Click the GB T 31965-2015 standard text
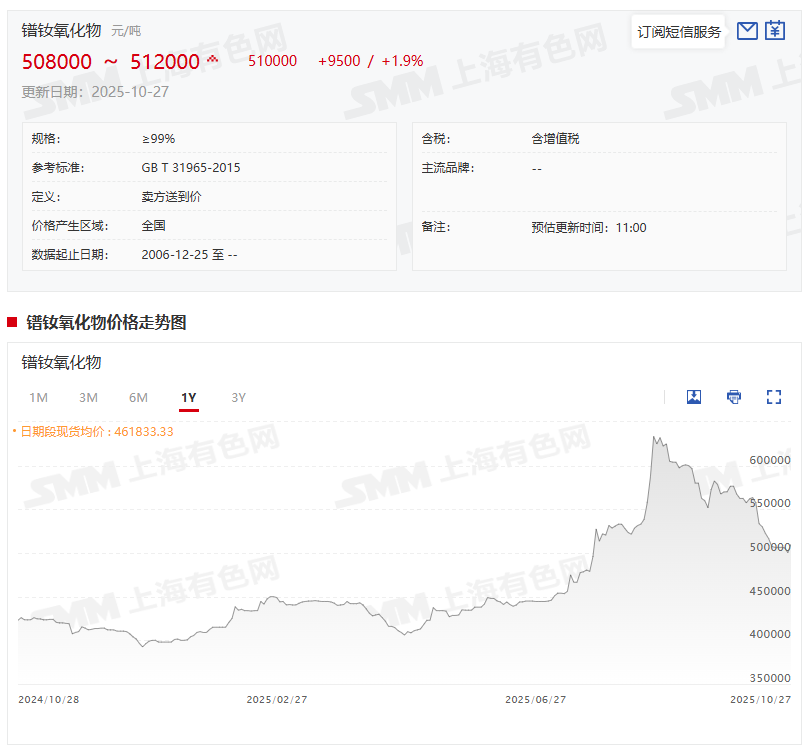Viewport: 811px width, 751px height. pos(191,168)
